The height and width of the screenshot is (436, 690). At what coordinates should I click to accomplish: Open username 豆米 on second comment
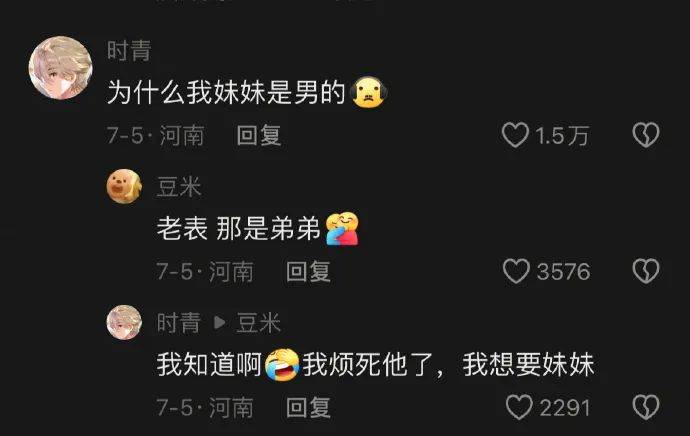click(179, 187)
